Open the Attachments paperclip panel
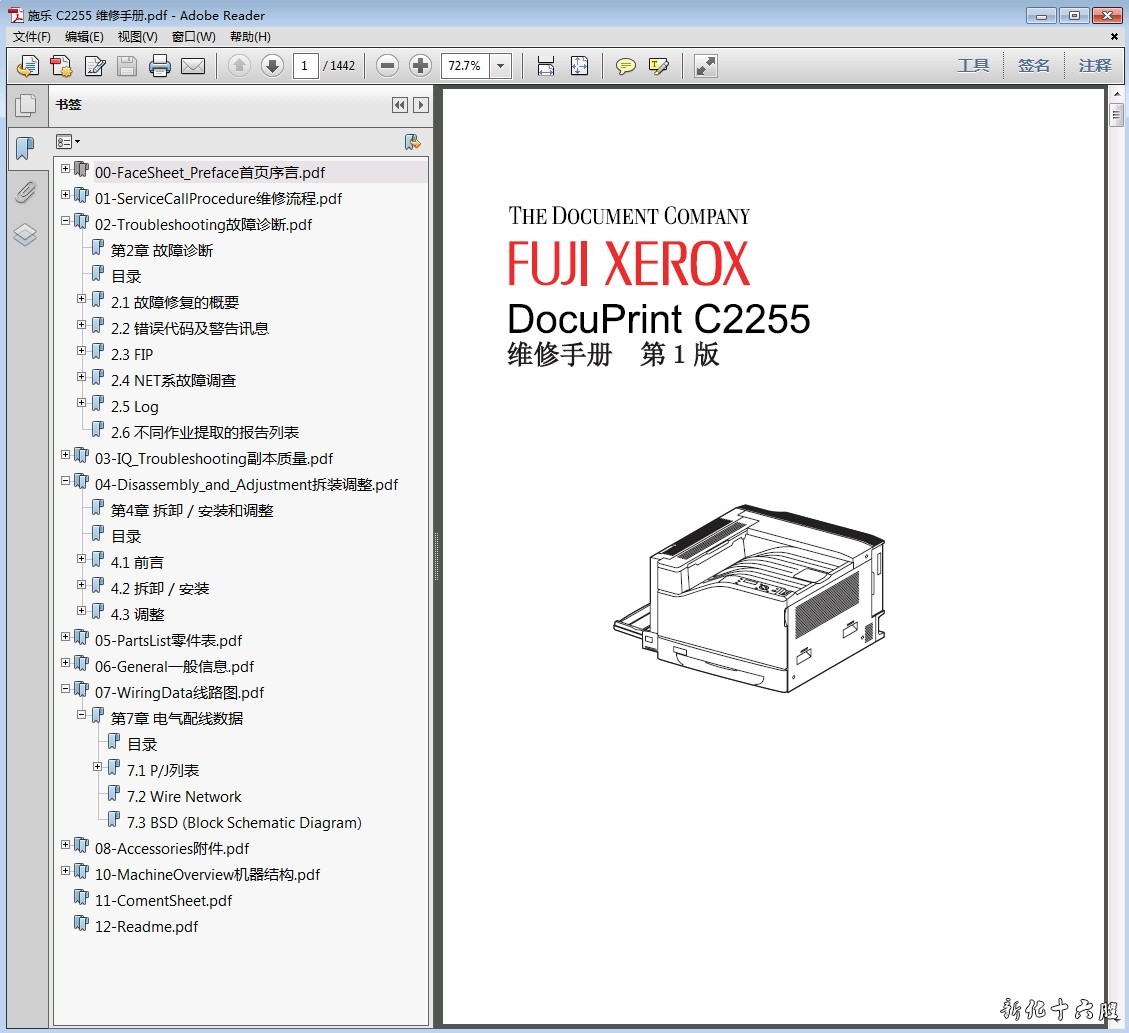This screenshot has height=1033, width=1129. click(x=25, y=192)
